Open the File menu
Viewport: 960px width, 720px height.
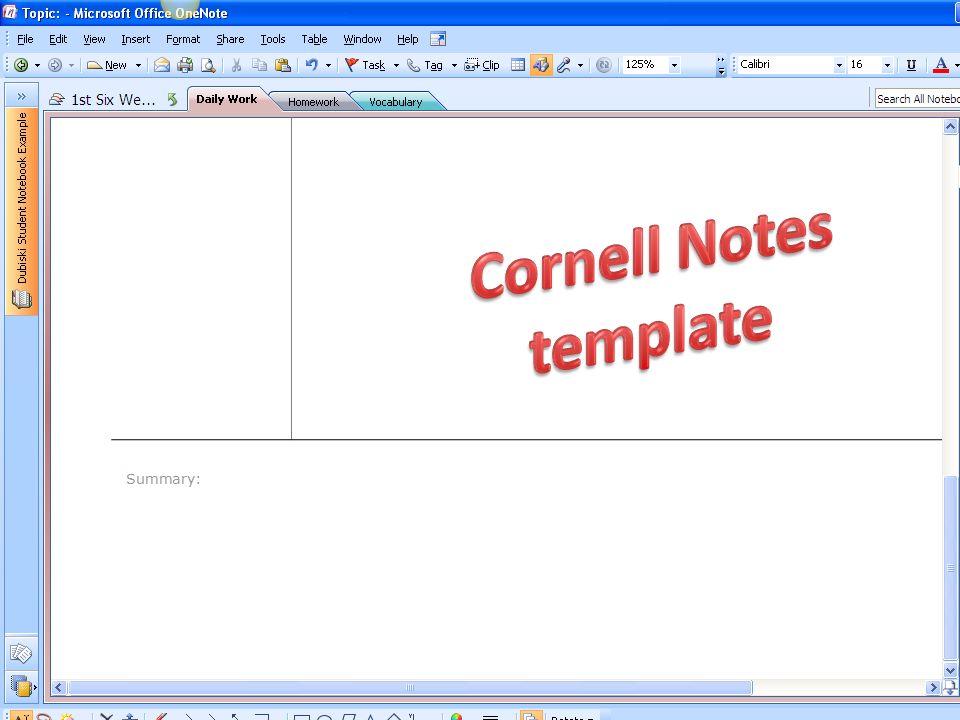[25, 39]
